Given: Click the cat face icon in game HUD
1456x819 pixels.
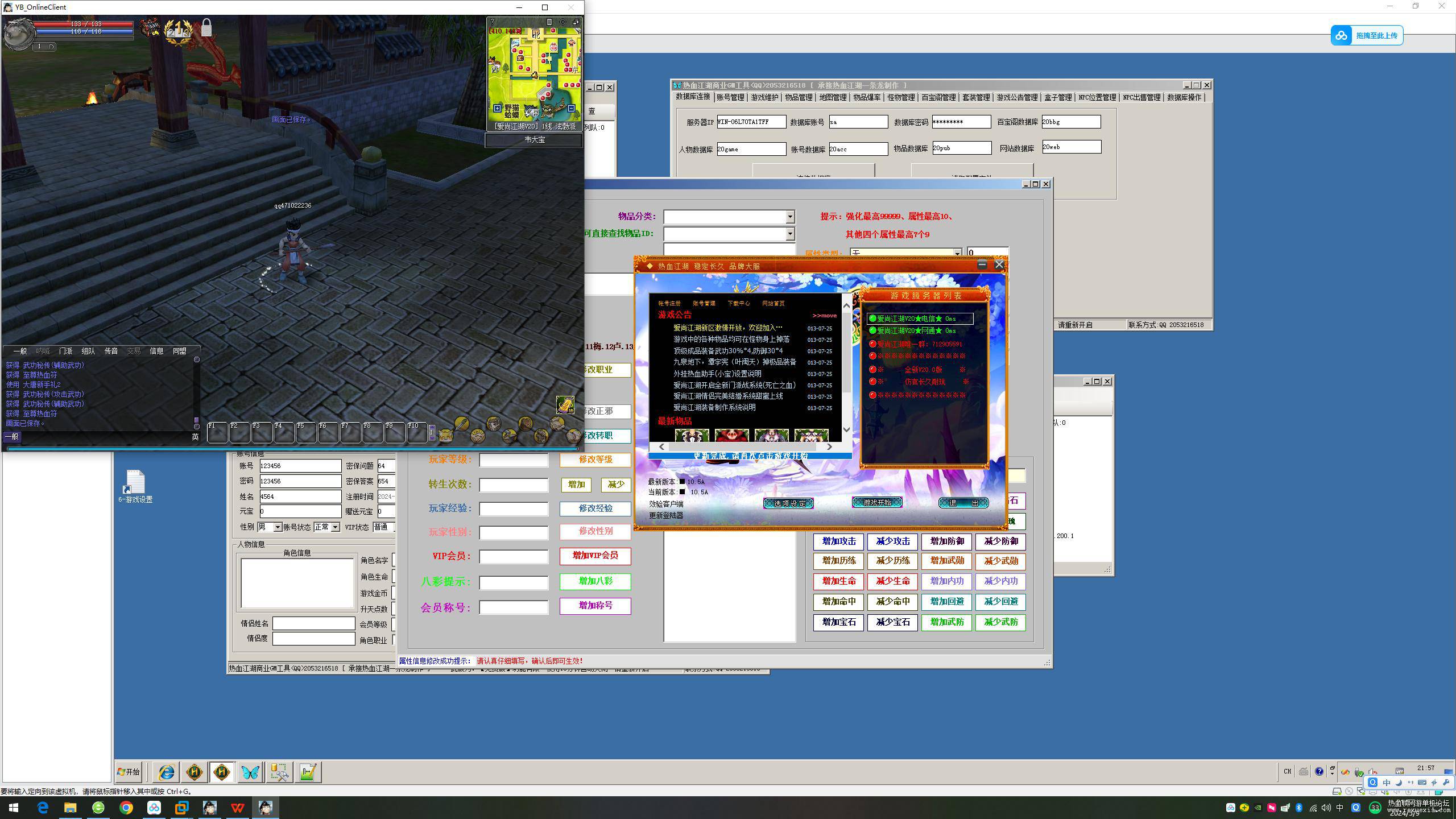Looking at the screenshot, I should pyautogui.click(x=445, y=436).
